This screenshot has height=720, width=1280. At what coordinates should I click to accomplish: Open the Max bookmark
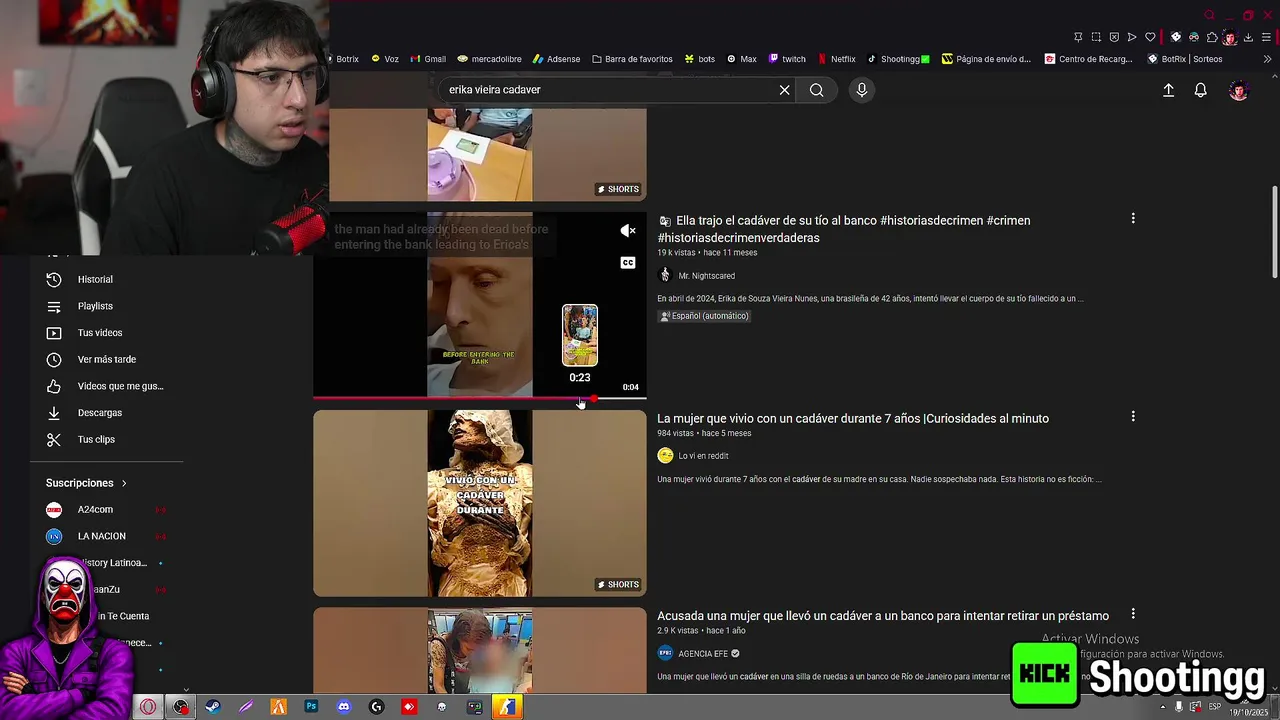pyautogui.click(x=741, y=59)
